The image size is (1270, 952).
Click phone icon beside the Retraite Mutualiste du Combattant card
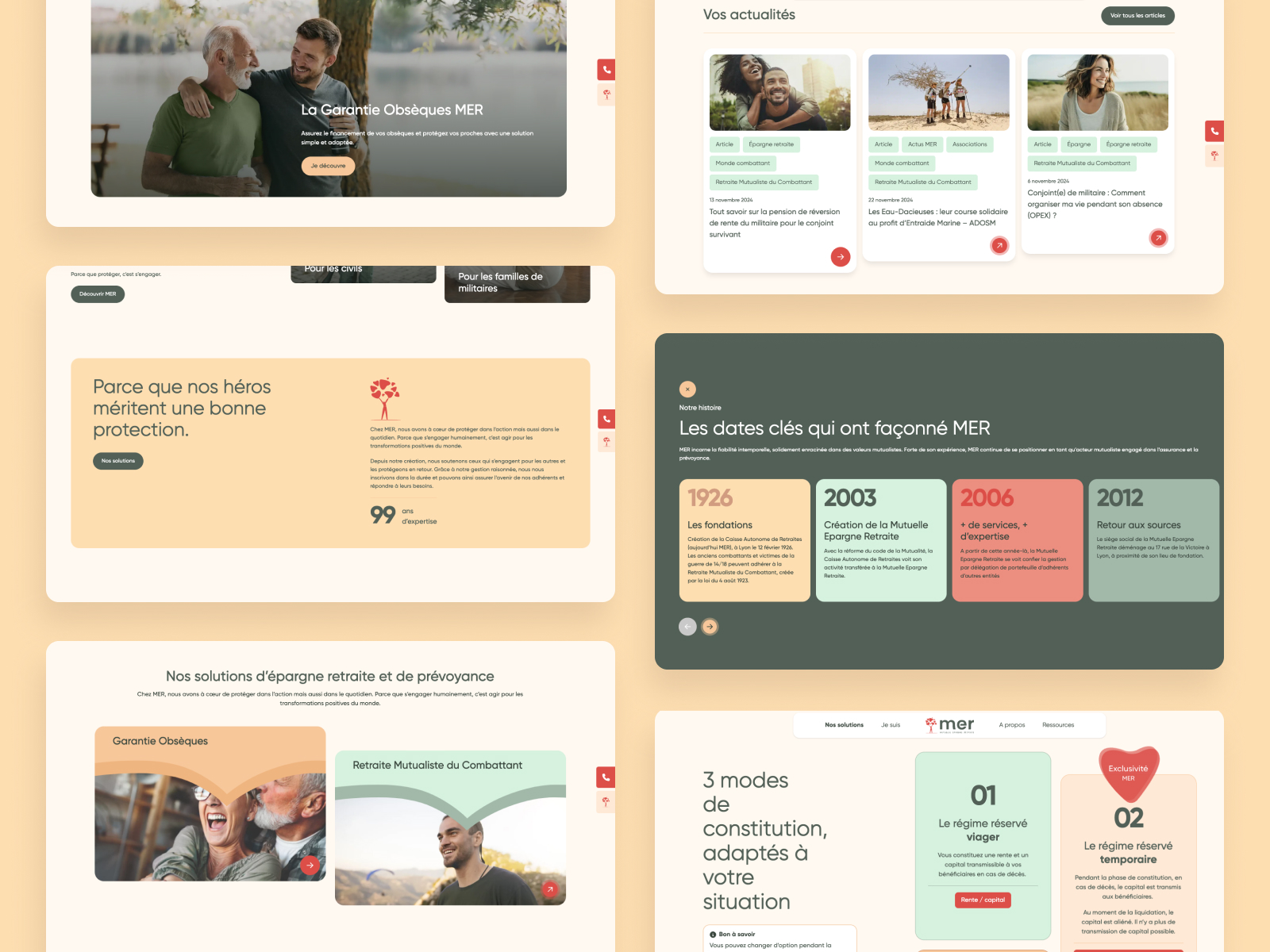(x=606, y=777)
